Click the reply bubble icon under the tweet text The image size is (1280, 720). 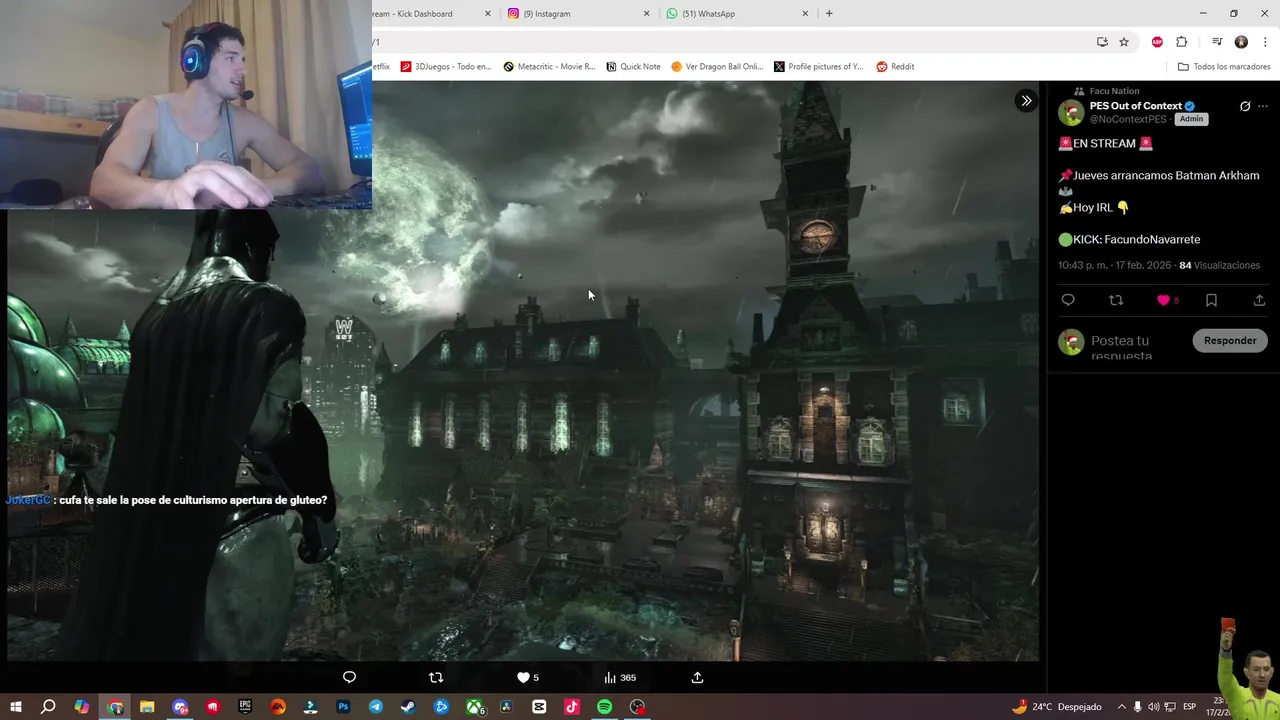1068,300
